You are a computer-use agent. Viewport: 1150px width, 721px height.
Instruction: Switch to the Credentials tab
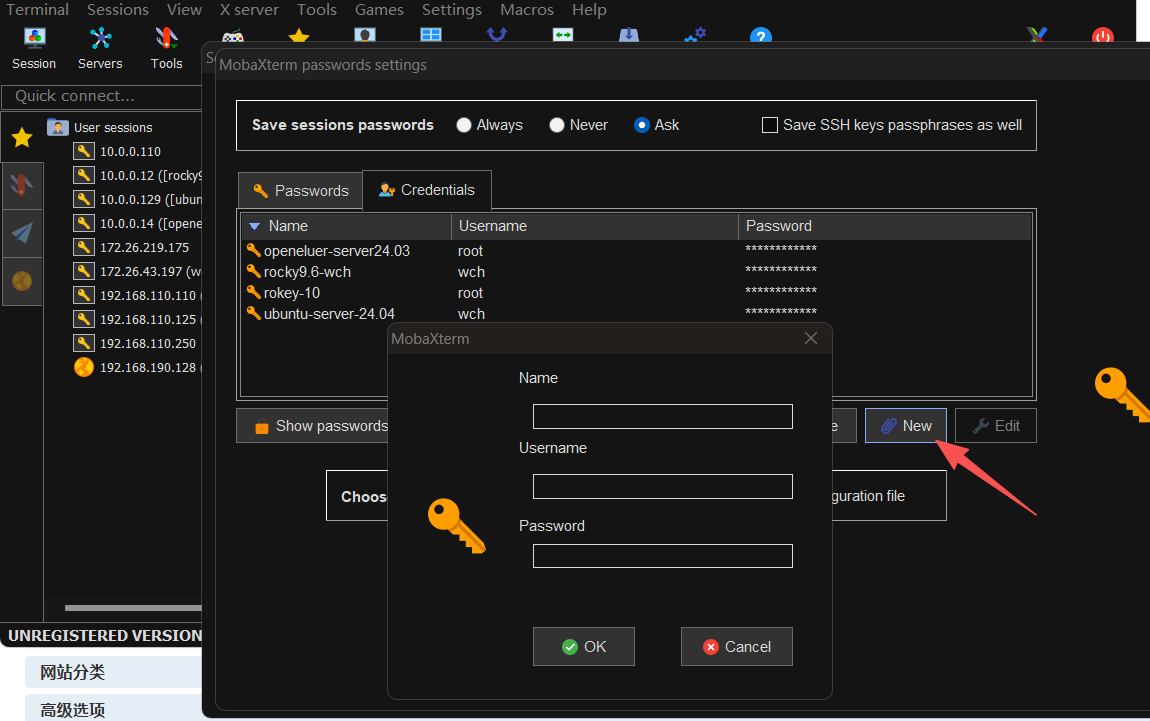427,190
